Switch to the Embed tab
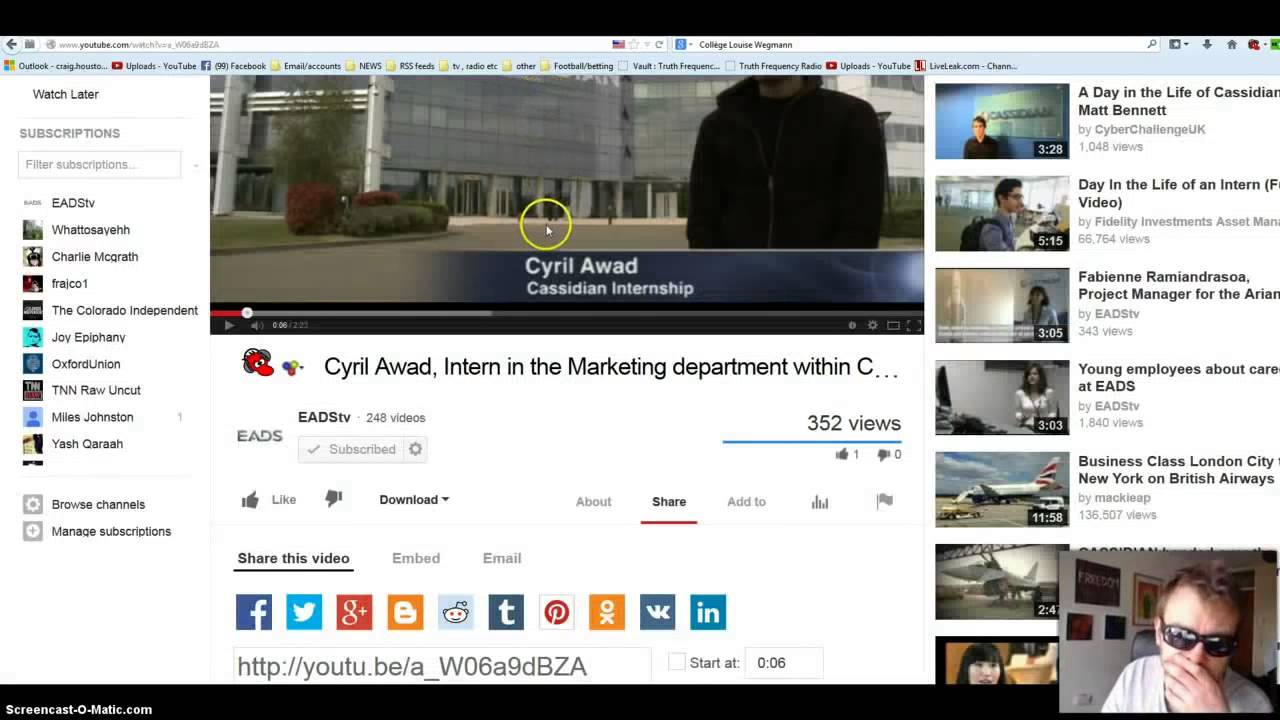 415,558
